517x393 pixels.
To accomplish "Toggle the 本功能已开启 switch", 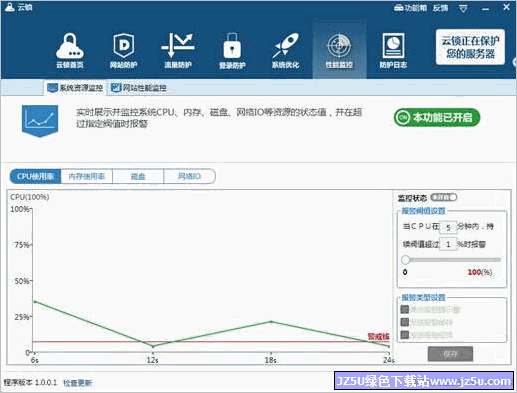I will (437, 117).
